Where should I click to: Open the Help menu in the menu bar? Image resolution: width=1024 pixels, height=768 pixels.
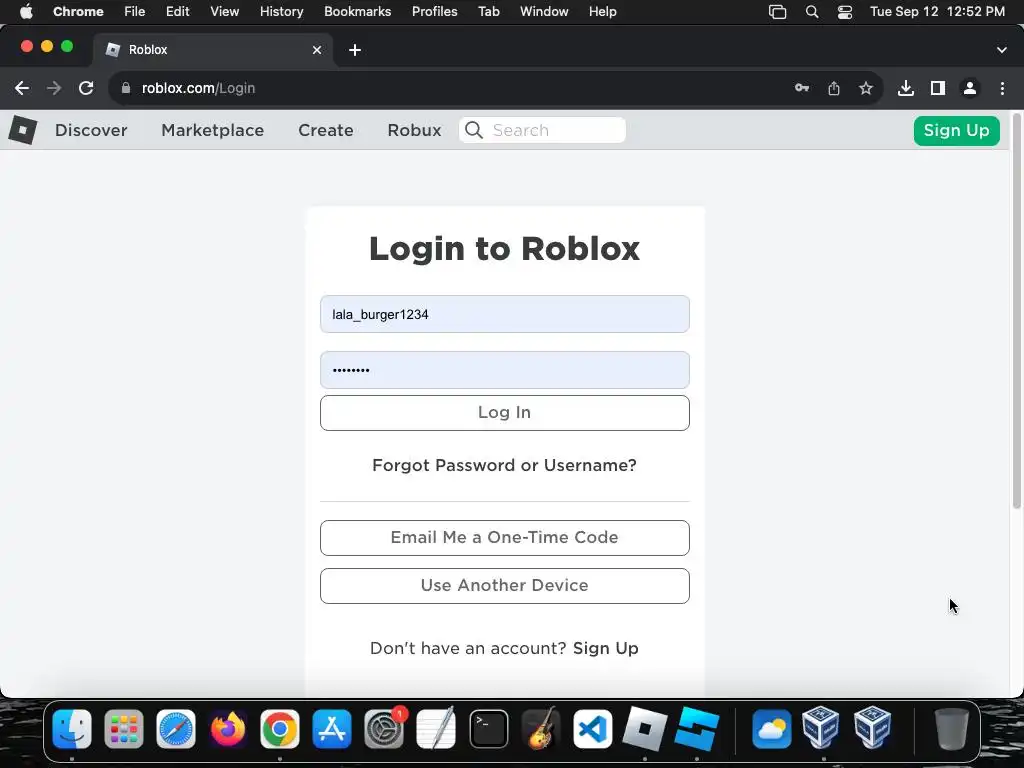click(x=602, y=12)
